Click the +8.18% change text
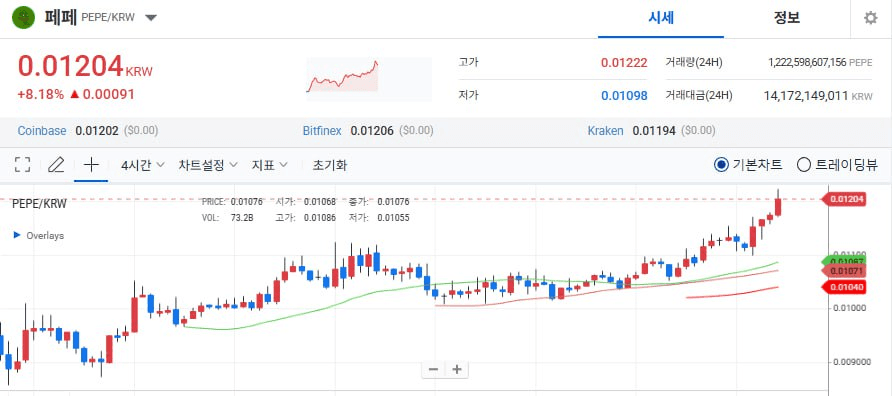The height and width of the screenshot is (396, 892). click(40, 94)
